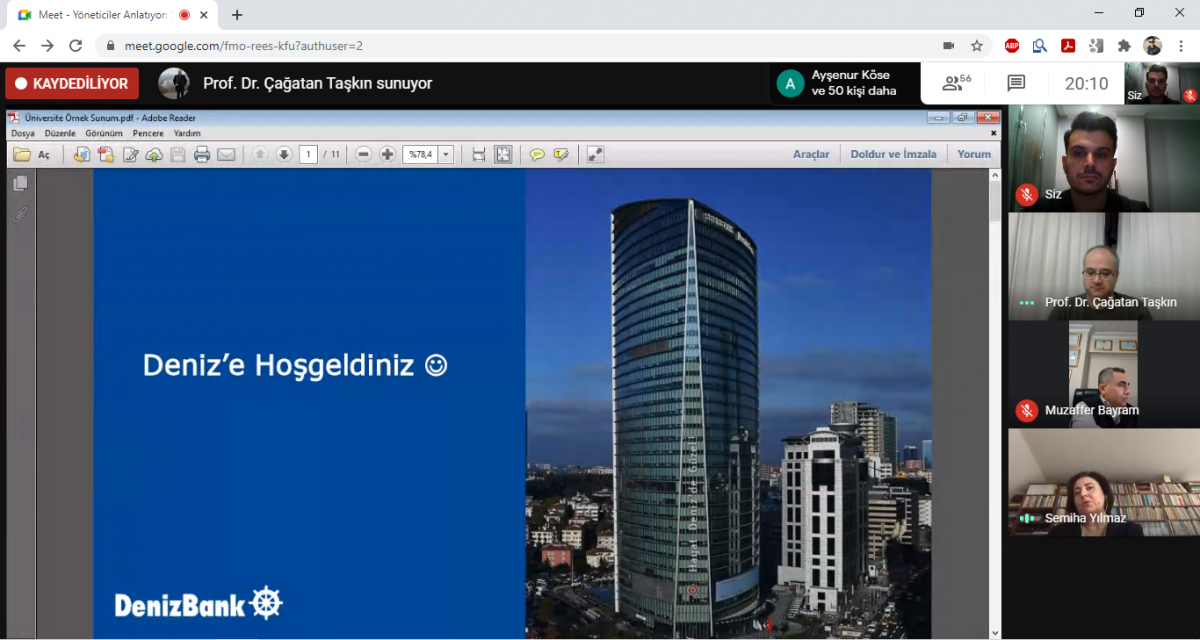Image resolution: width=1200 pixels, height=640 pixels.
Task: Open the AdBlock Plus extension
Action: (x=1012, y=45)
